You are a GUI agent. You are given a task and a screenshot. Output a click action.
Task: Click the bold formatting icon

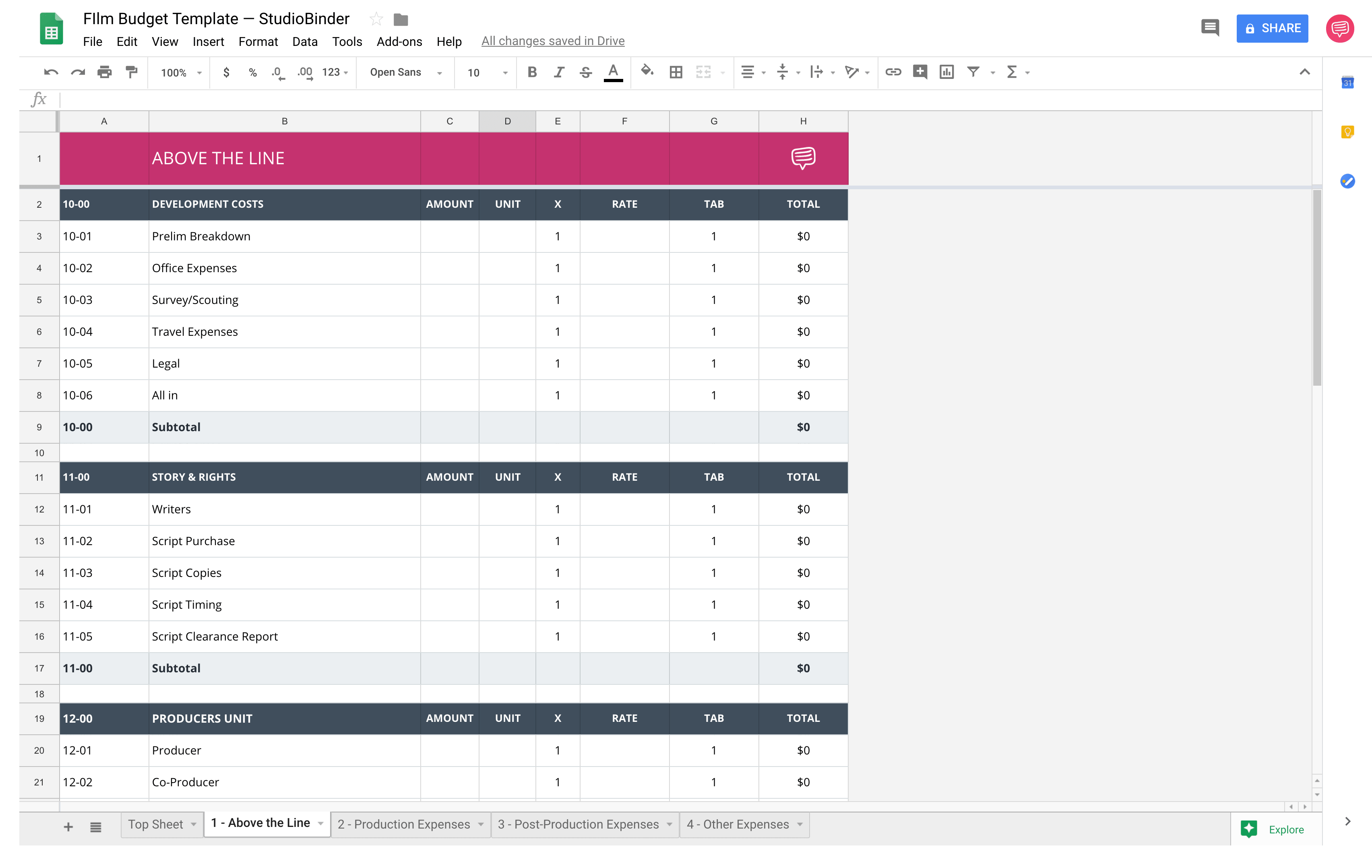531,71
